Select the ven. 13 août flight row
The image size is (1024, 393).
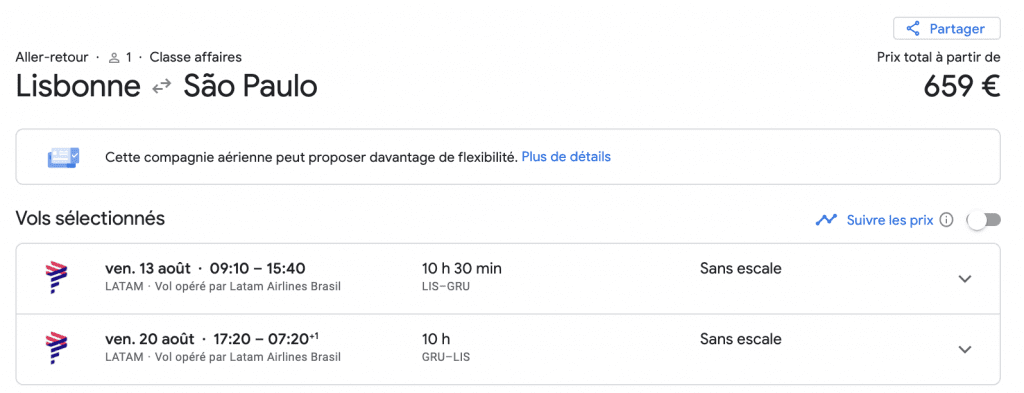point(508,279)
